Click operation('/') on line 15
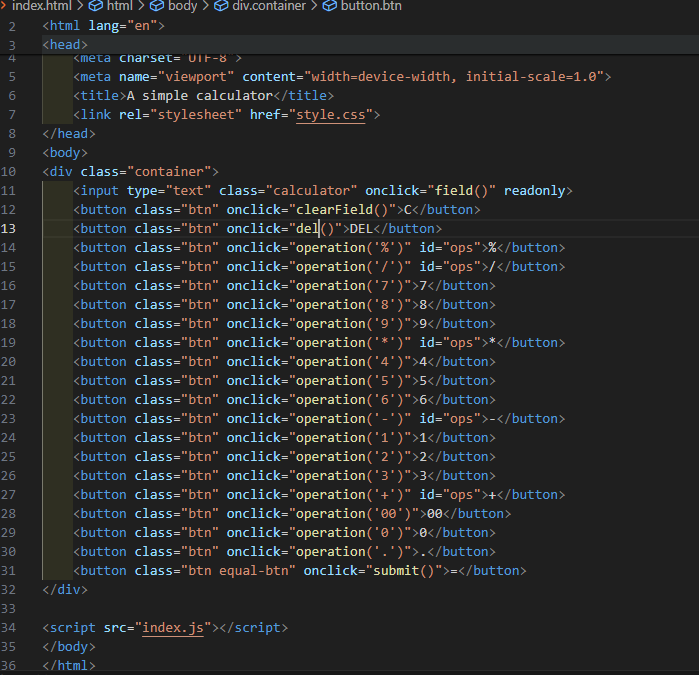 (x=350, y=267)
